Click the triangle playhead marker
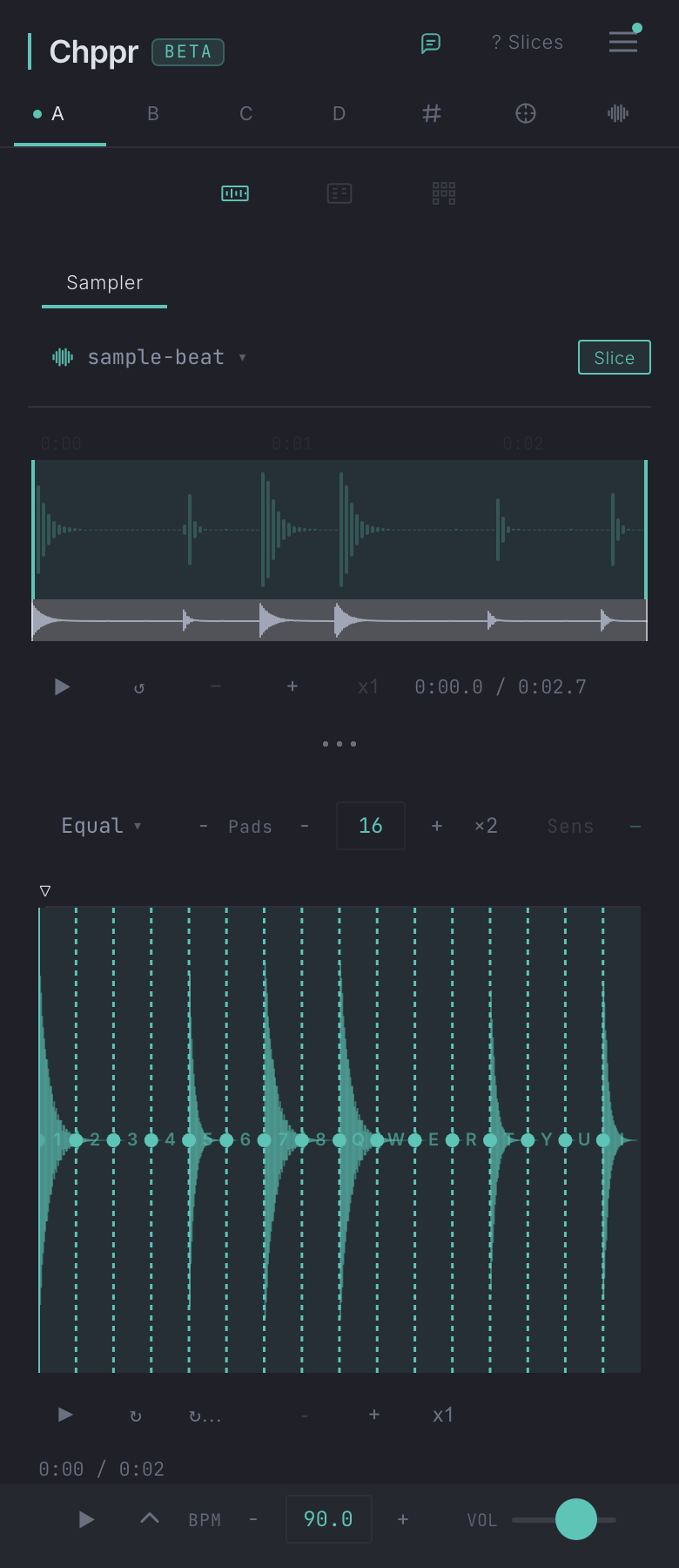Viewport: 679px width, 1568px height. [x=45, y=891]
